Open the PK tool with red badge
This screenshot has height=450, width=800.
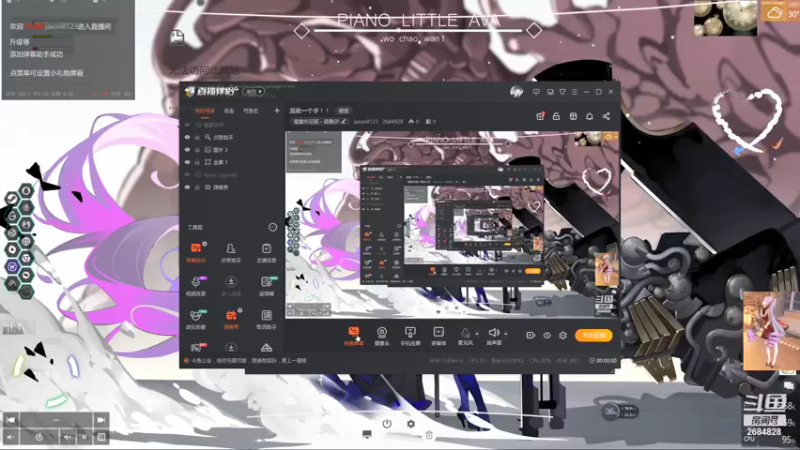pyautogui.click(x=197, y=348)
